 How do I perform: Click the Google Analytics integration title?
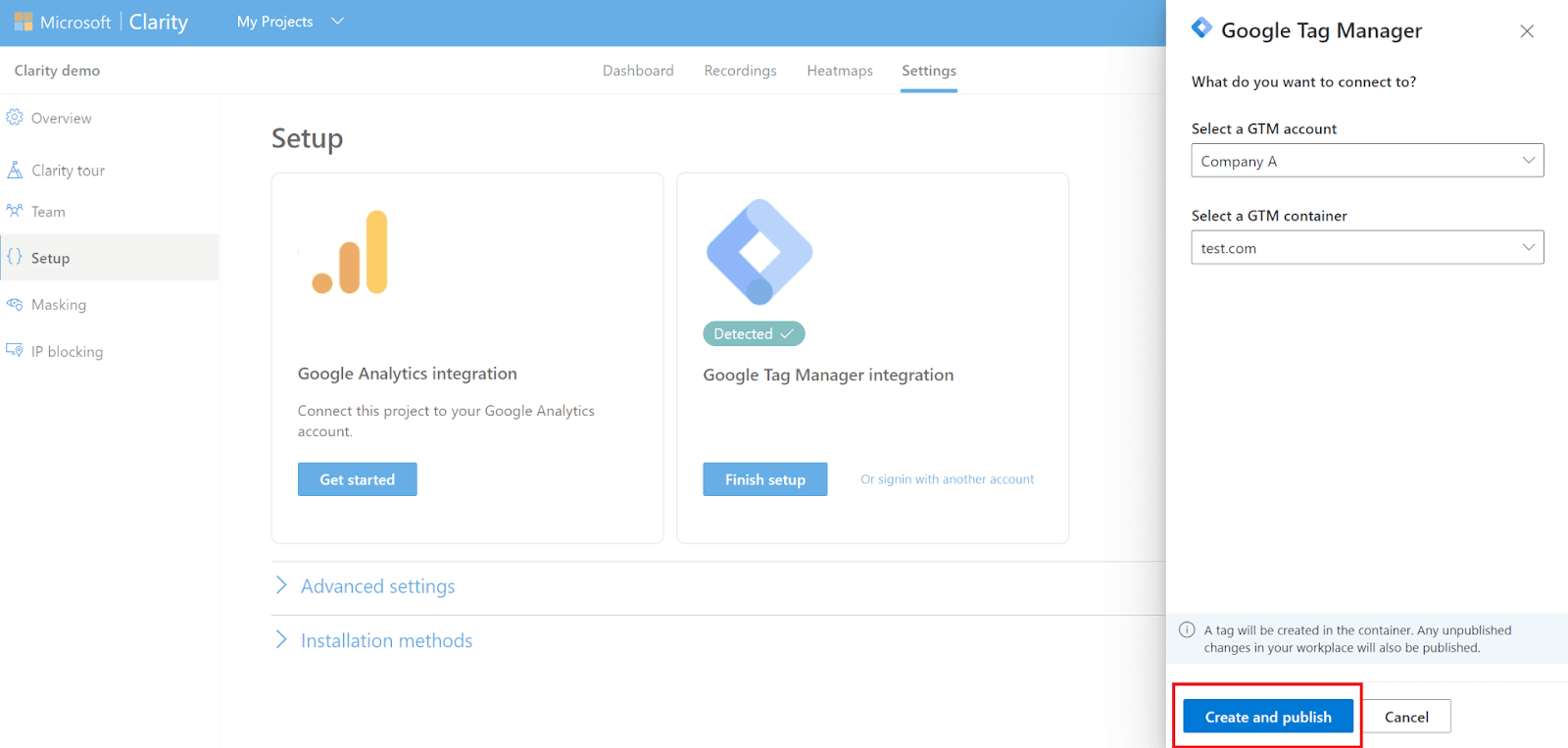click(x=408, y=374)
